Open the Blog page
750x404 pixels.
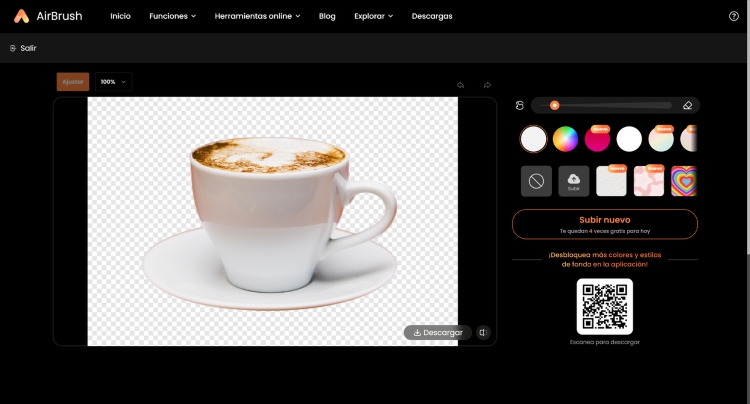(327, 16)
